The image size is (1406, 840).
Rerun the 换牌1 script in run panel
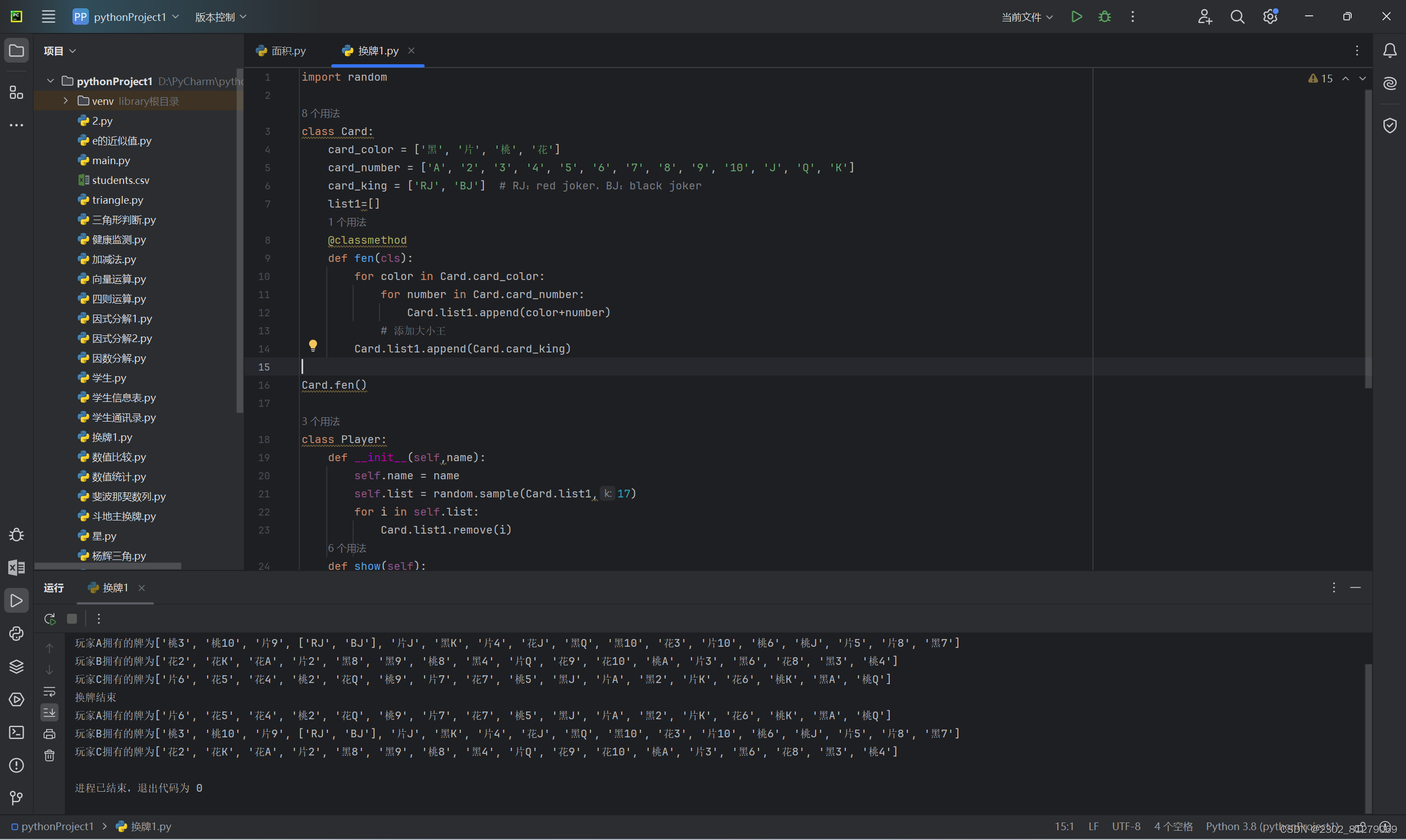click(x=50, y=619)
